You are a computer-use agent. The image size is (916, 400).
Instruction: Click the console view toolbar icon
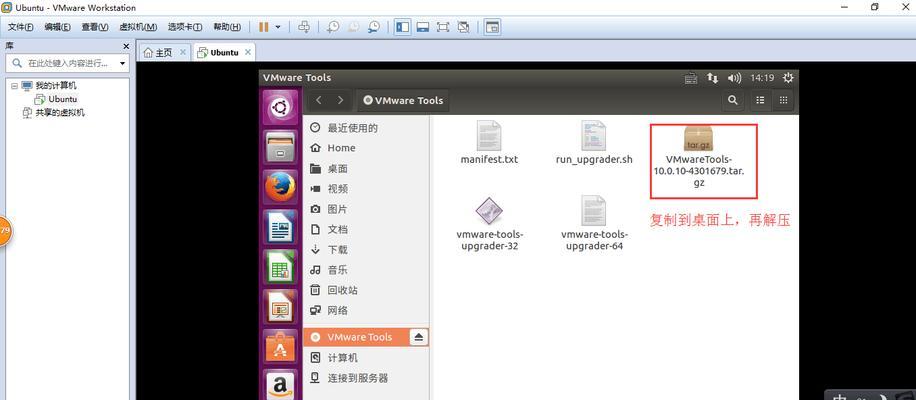click(x=492, y=27)
